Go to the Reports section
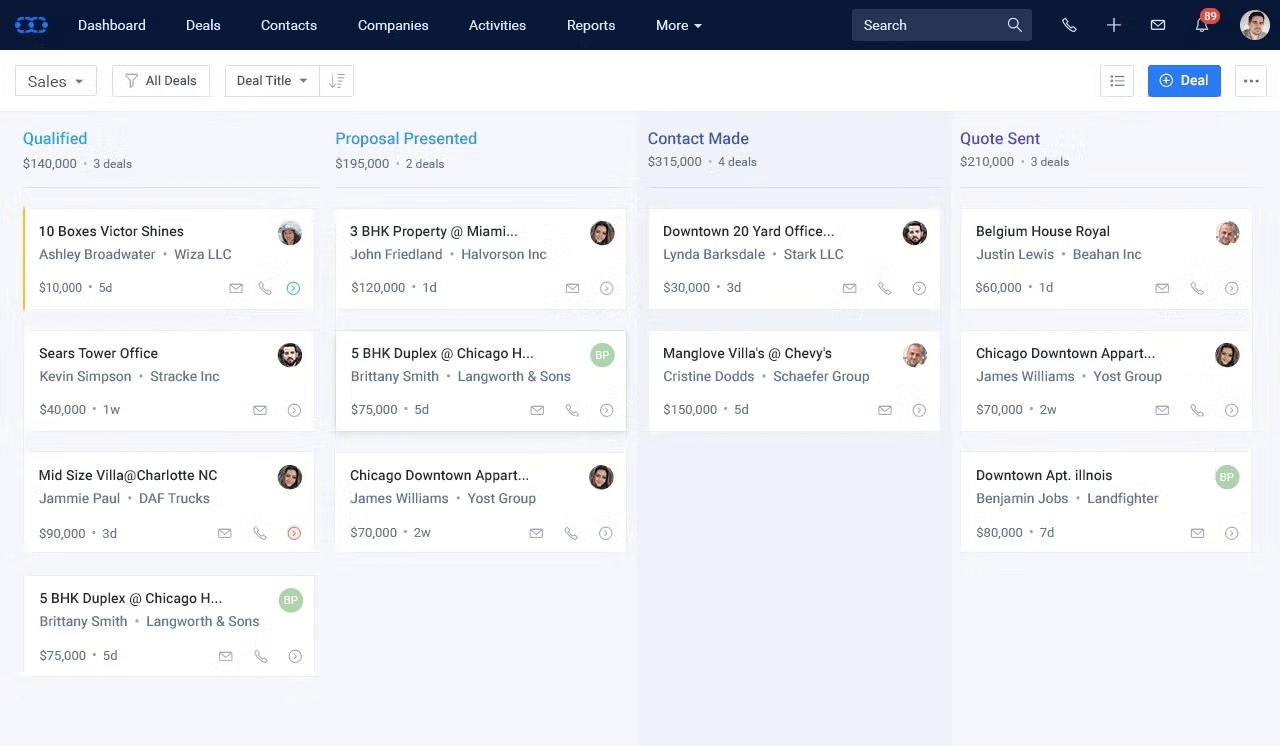This screenshot has height=746, width=1280. [x=590, y=25]
